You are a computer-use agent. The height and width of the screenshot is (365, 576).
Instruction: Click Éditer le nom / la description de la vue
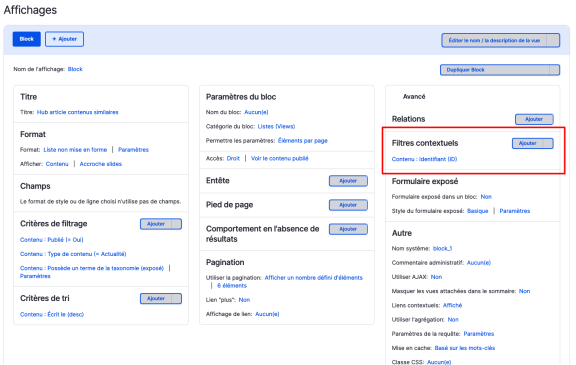click(x=494, y=40)
